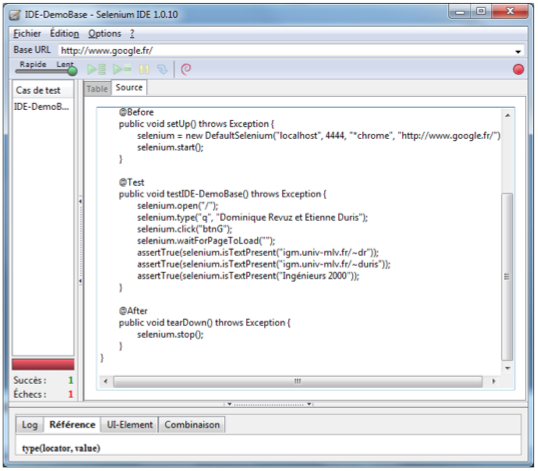Open the Log tab
The image size is (538, 471).
tap(30, 425)
